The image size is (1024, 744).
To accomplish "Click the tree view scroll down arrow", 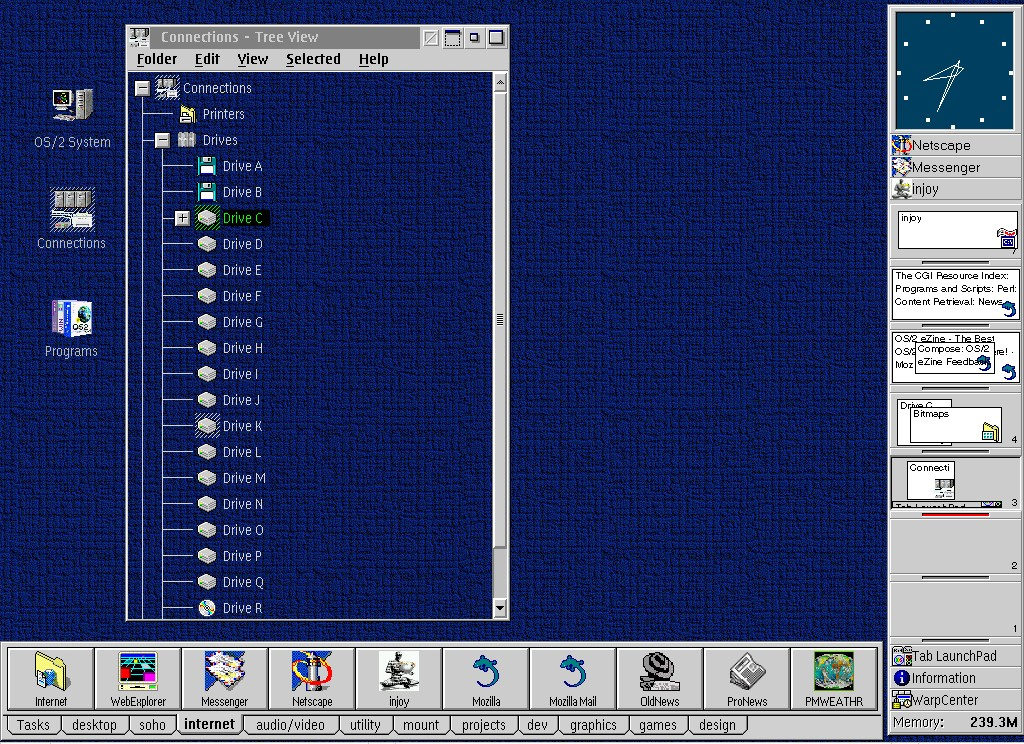I will [x=500, y=607].
